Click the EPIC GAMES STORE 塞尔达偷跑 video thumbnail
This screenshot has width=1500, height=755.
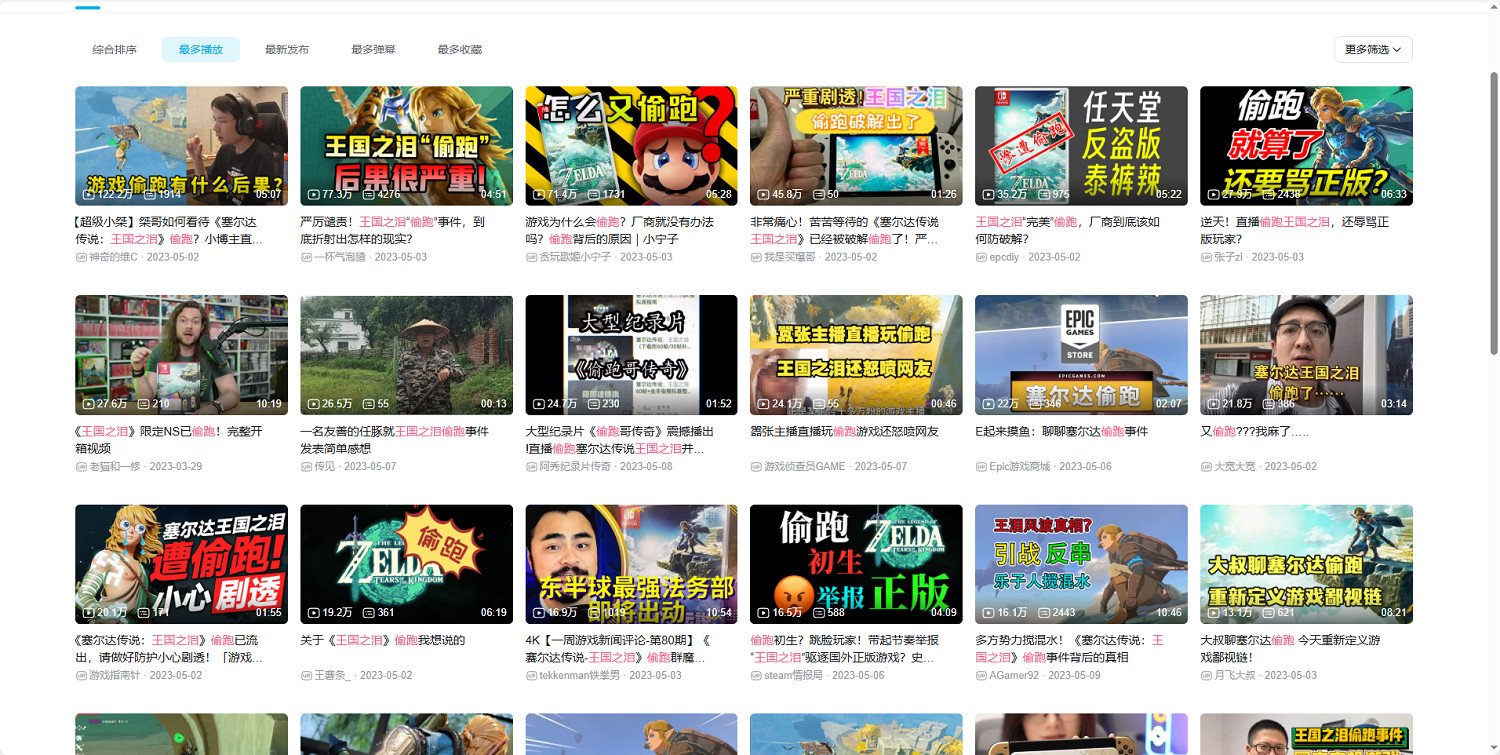[1080, 355]
